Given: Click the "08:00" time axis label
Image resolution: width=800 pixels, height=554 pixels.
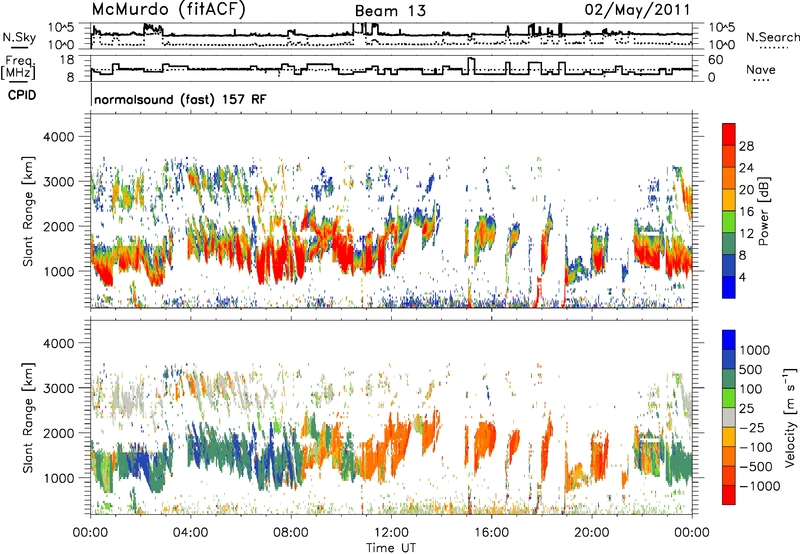Looking at the screenshot, I should tap(291, 533).
